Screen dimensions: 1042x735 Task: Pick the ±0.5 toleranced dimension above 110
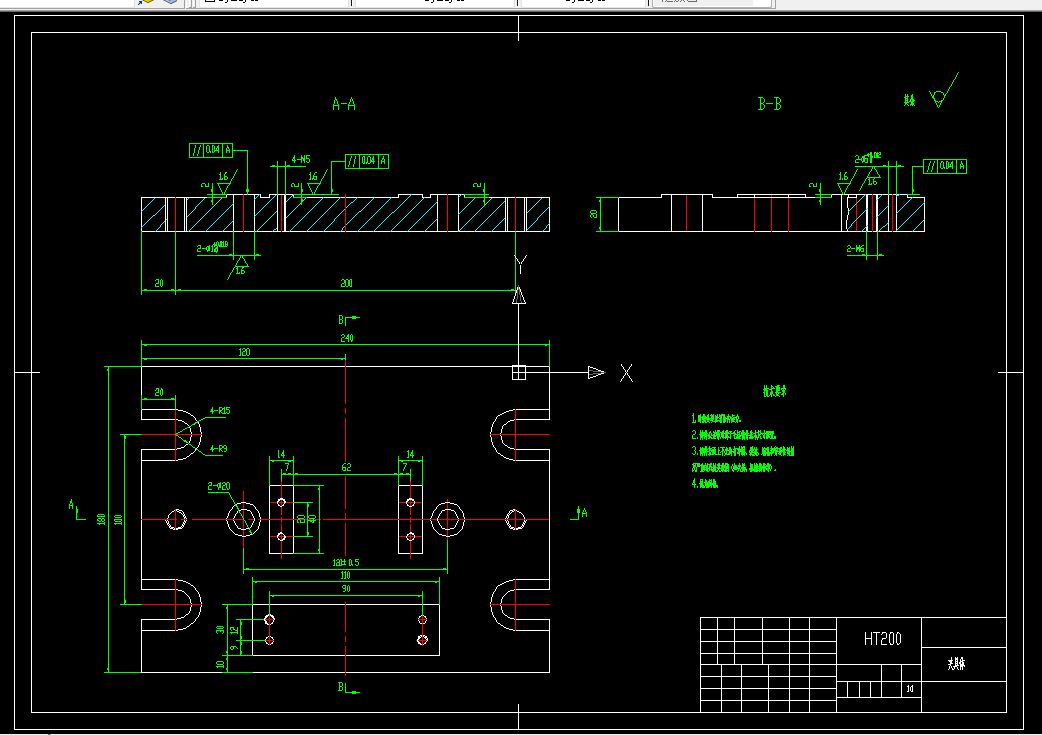[x=346, y=563]
